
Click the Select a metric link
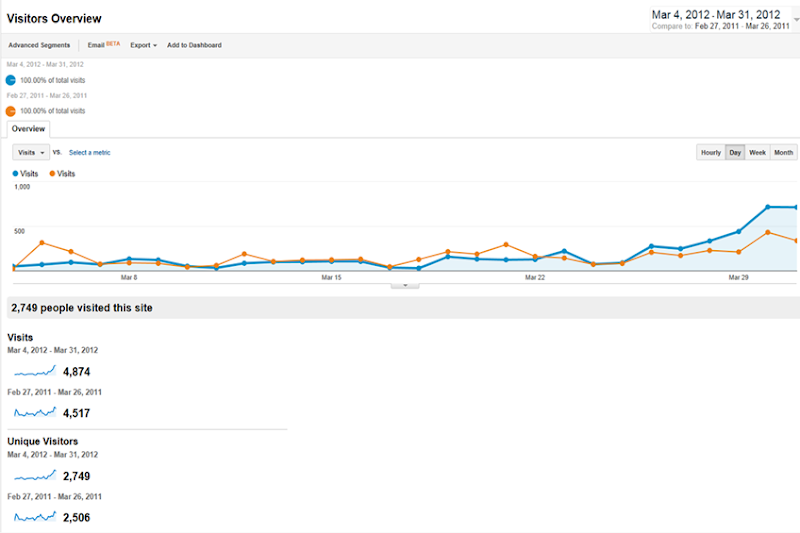coord(89,152)
